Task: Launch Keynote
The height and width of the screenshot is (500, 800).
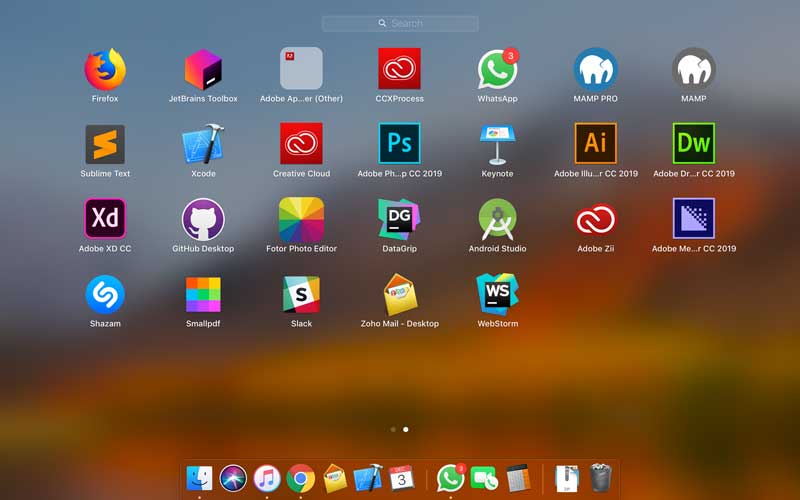Action: pyautogui.click(x=497, y=144)
